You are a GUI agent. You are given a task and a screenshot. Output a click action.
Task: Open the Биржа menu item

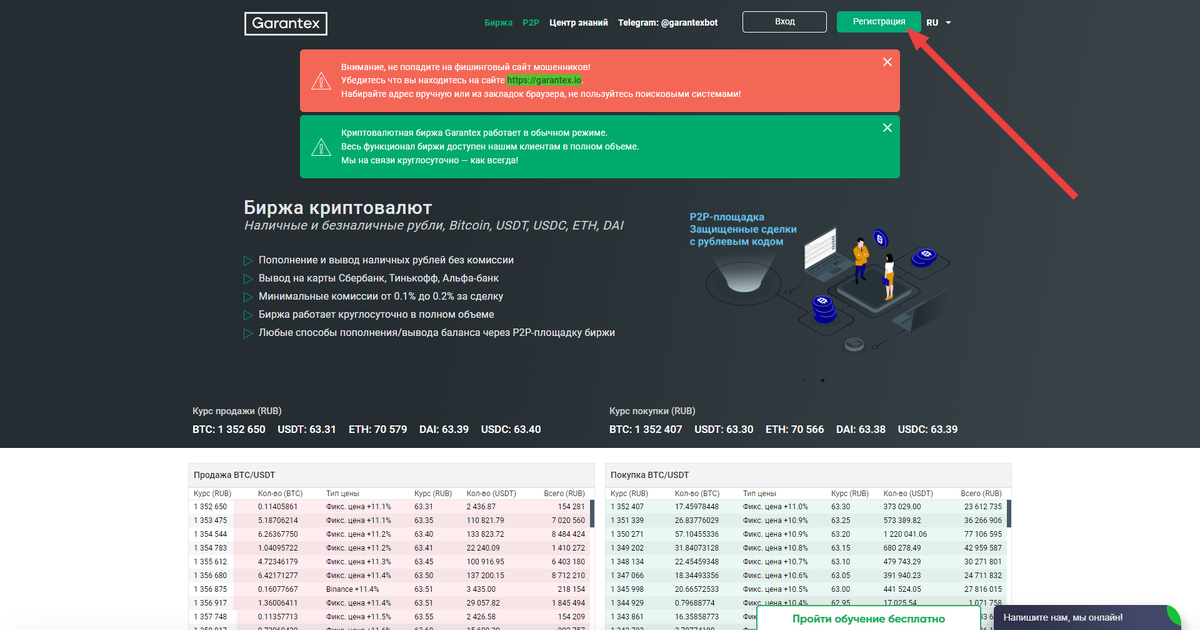[x=498, y=22]
